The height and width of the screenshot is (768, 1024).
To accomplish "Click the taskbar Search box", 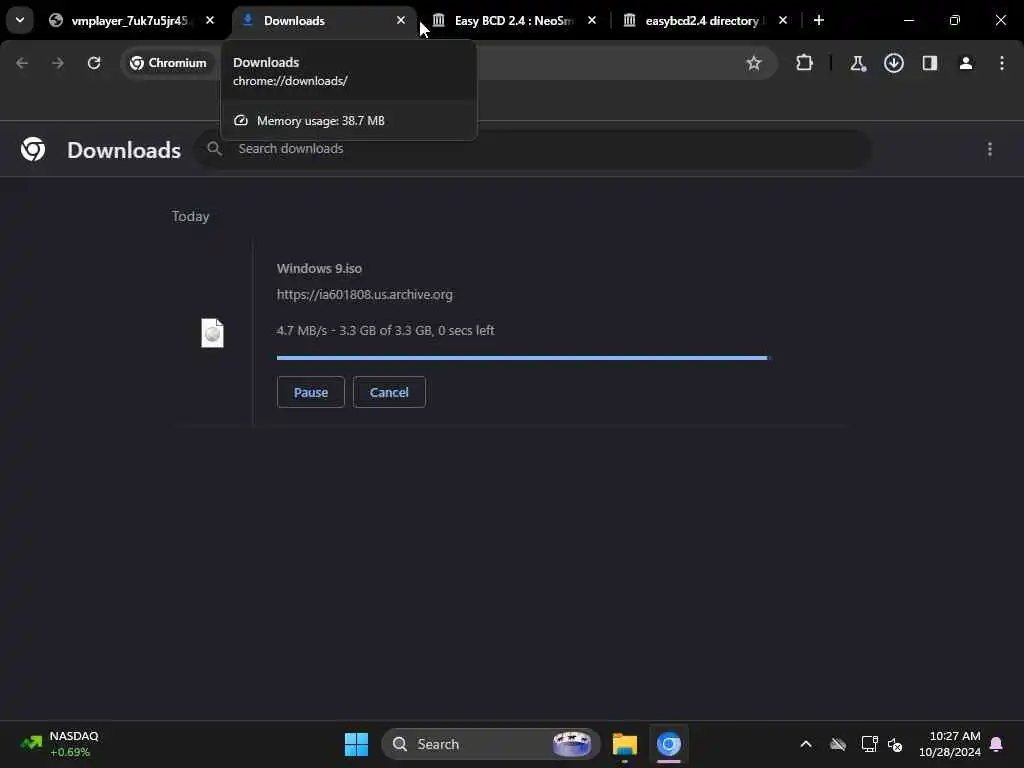I will pos(490,744).
